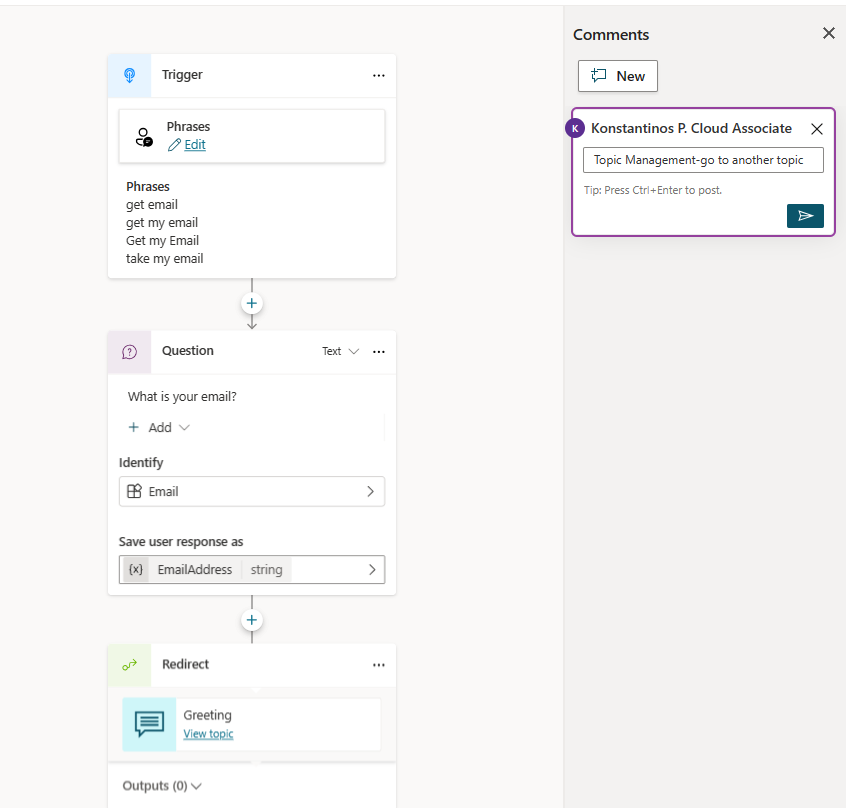Click the New comment button

(618, 76)
